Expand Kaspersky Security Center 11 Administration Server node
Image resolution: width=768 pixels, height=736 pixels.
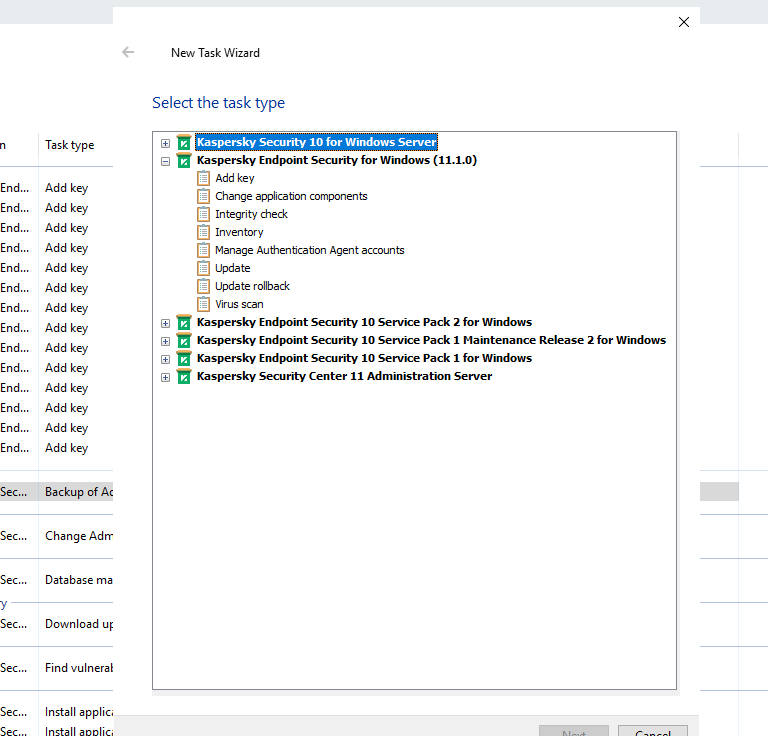166,378
